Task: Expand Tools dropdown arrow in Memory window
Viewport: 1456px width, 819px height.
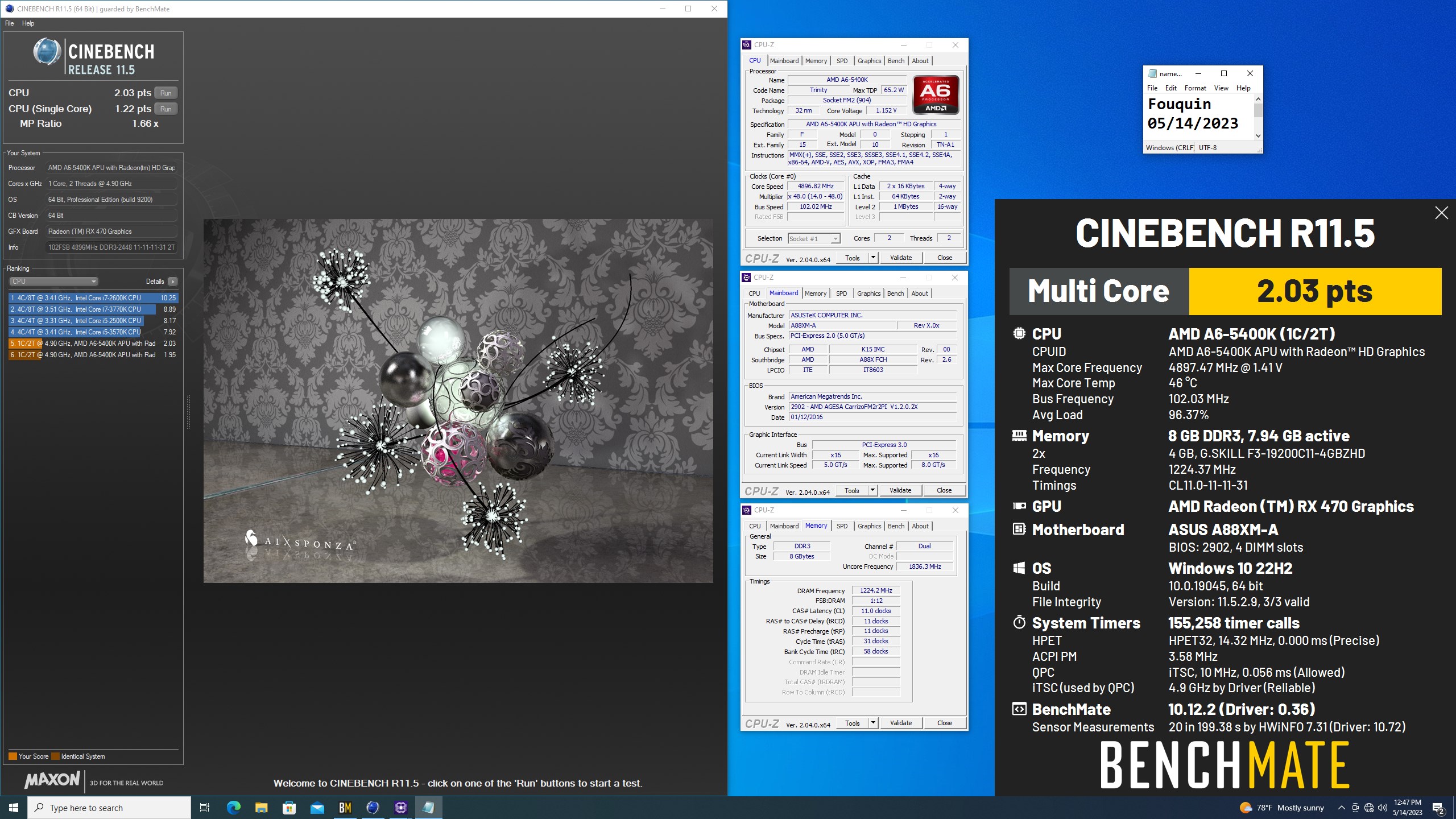Action: pyautogui.click(x=873, y=723)
